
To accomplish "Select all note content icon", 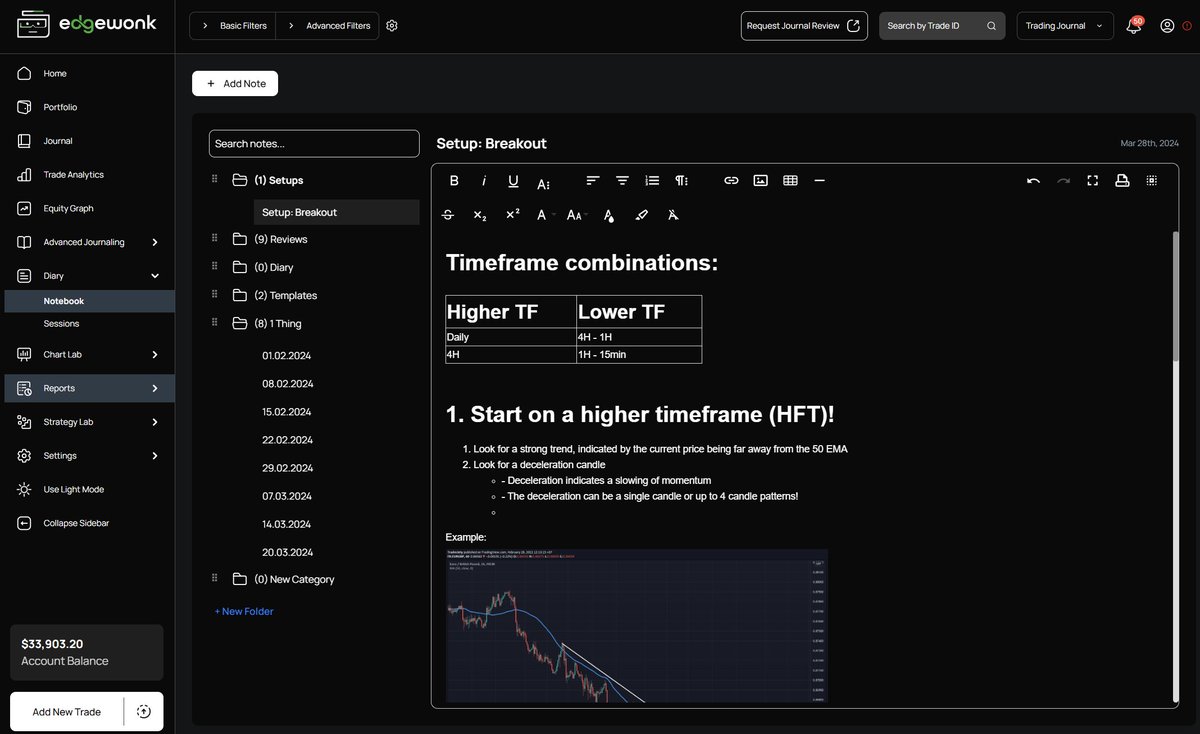I will click(1151, 181).
